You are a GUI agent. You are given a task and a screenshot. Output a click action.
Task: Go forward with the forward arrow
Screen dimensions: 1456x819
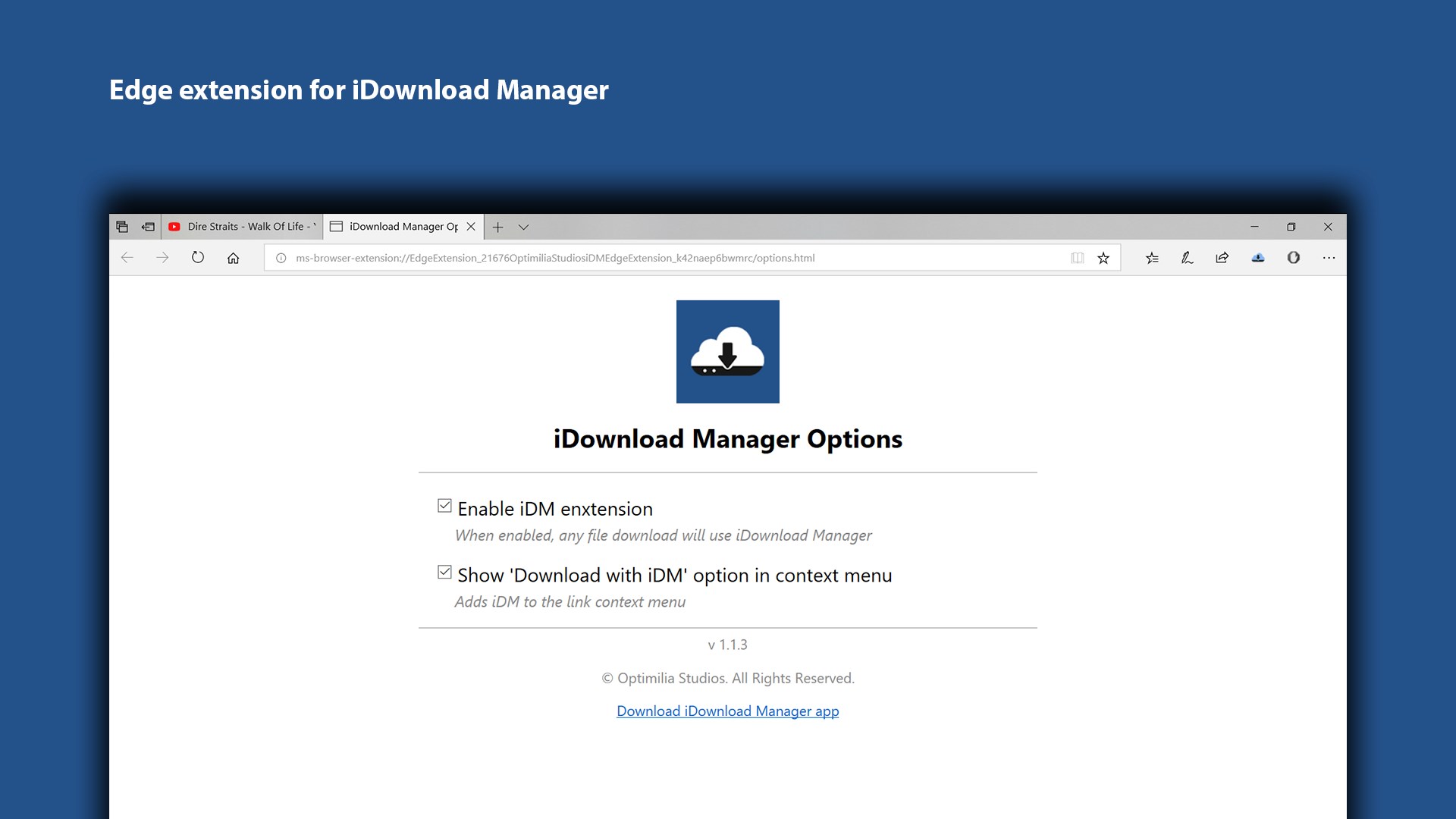coord(162,258)
